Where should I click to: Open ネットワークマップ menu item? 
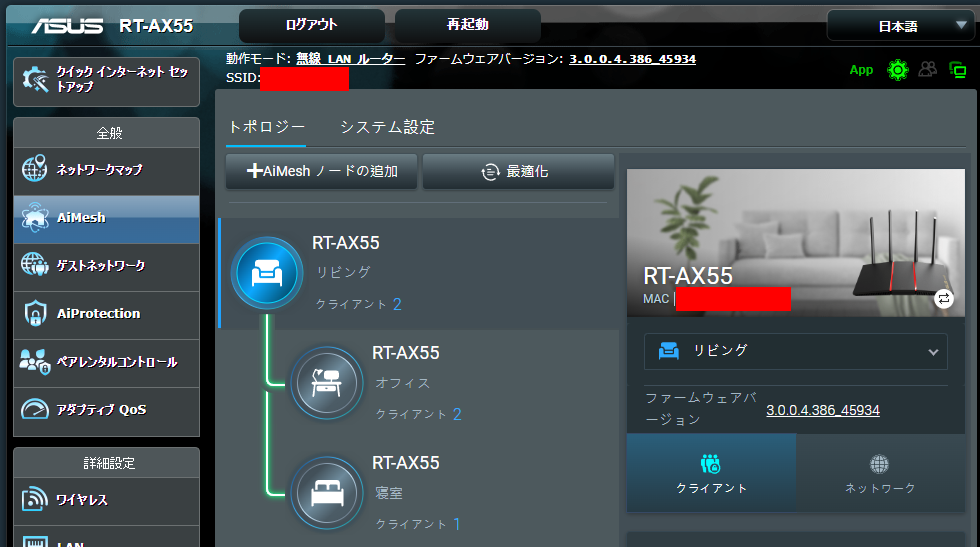pos(106,169)
